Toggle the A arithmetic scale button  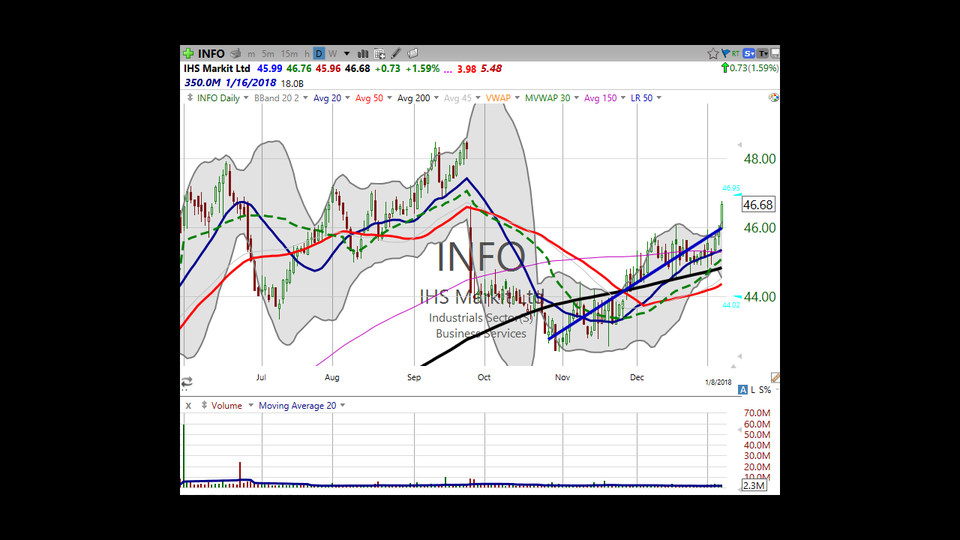[x=743, y=390]
